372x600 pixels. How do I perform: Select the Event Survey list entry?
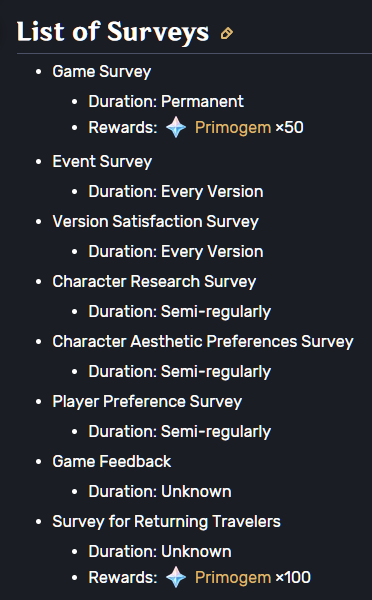pos(102,161)
